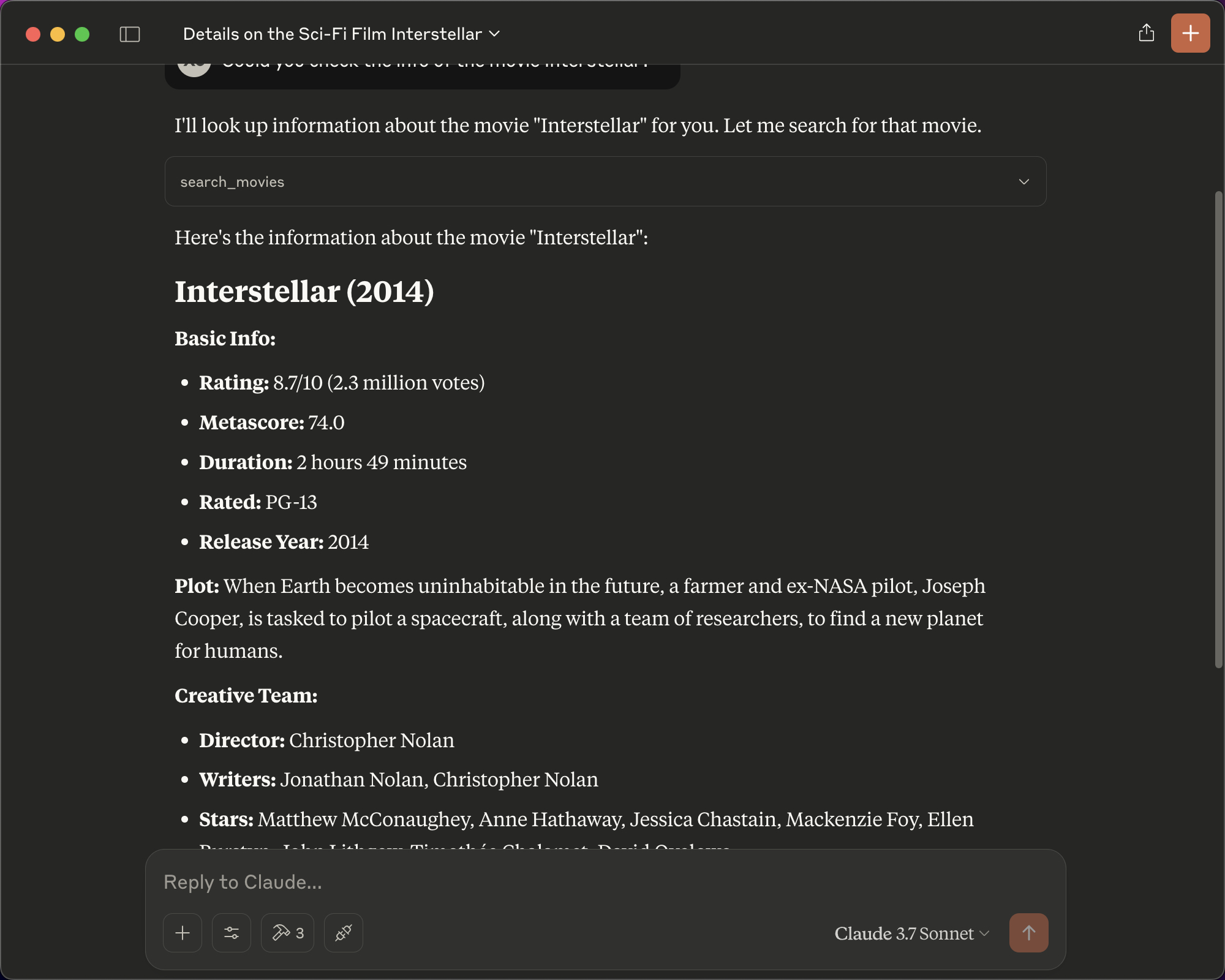Open the chat title rename chevron
Screen dimensions: 1225x980
[x=496, y=34]
